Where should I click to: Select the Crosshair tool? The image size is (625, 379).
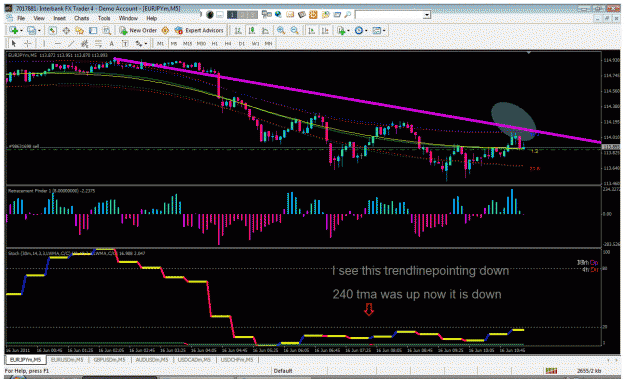(28, 43)
